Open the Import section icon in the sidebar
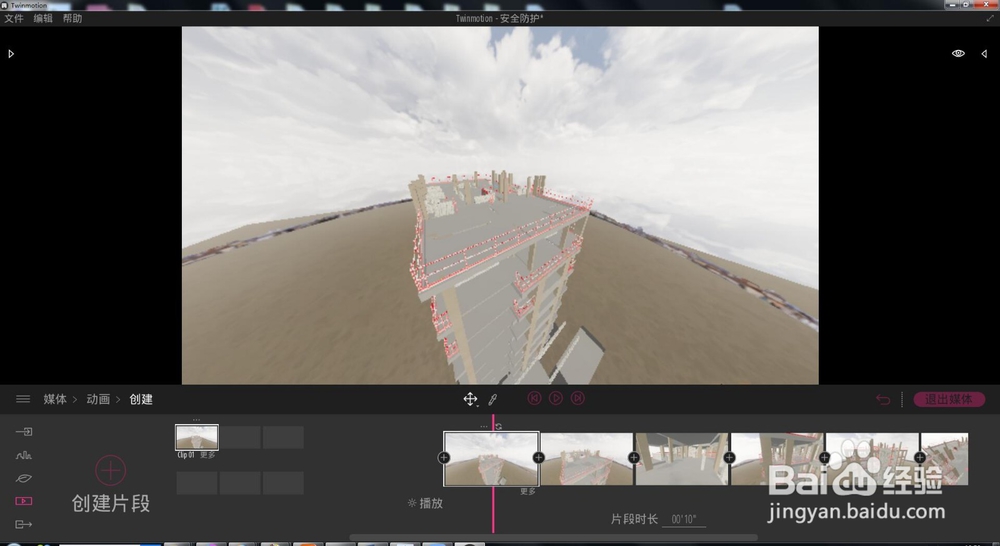The width and height of the screenshot is (1000, 546). coord(24,432)
